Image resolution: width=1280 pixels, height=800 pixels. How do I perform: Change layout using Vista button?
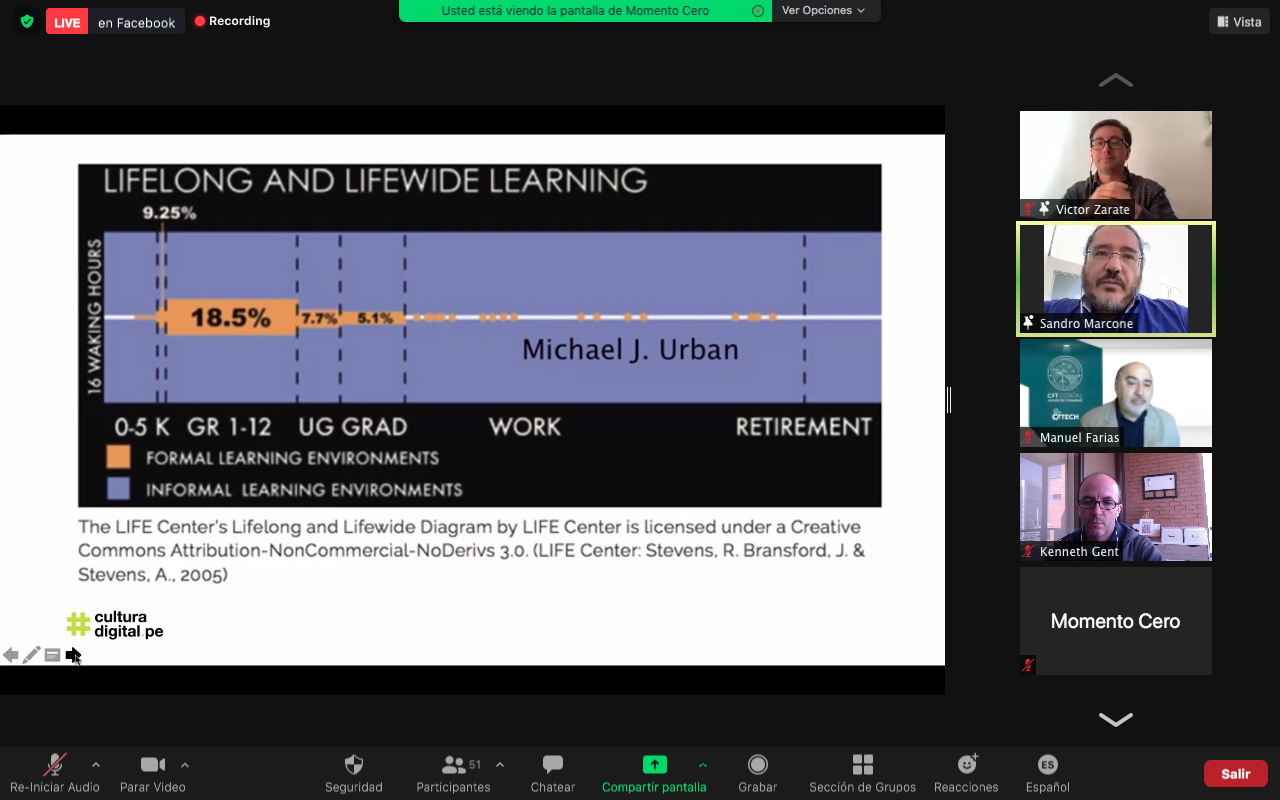click(1239, 22)
